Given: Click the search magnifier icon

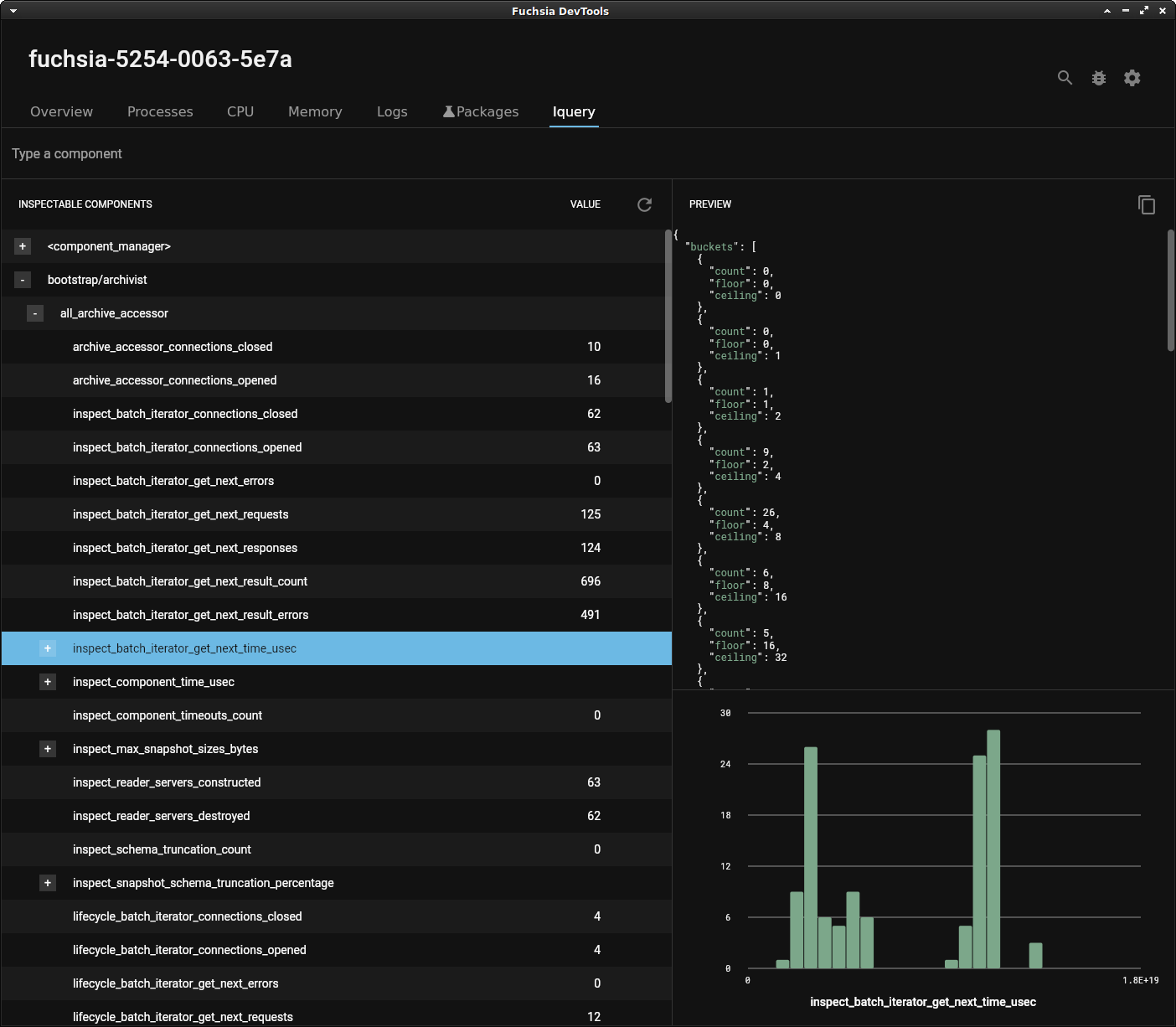Looking at the screenshot, I should (x=1065, y=78).
